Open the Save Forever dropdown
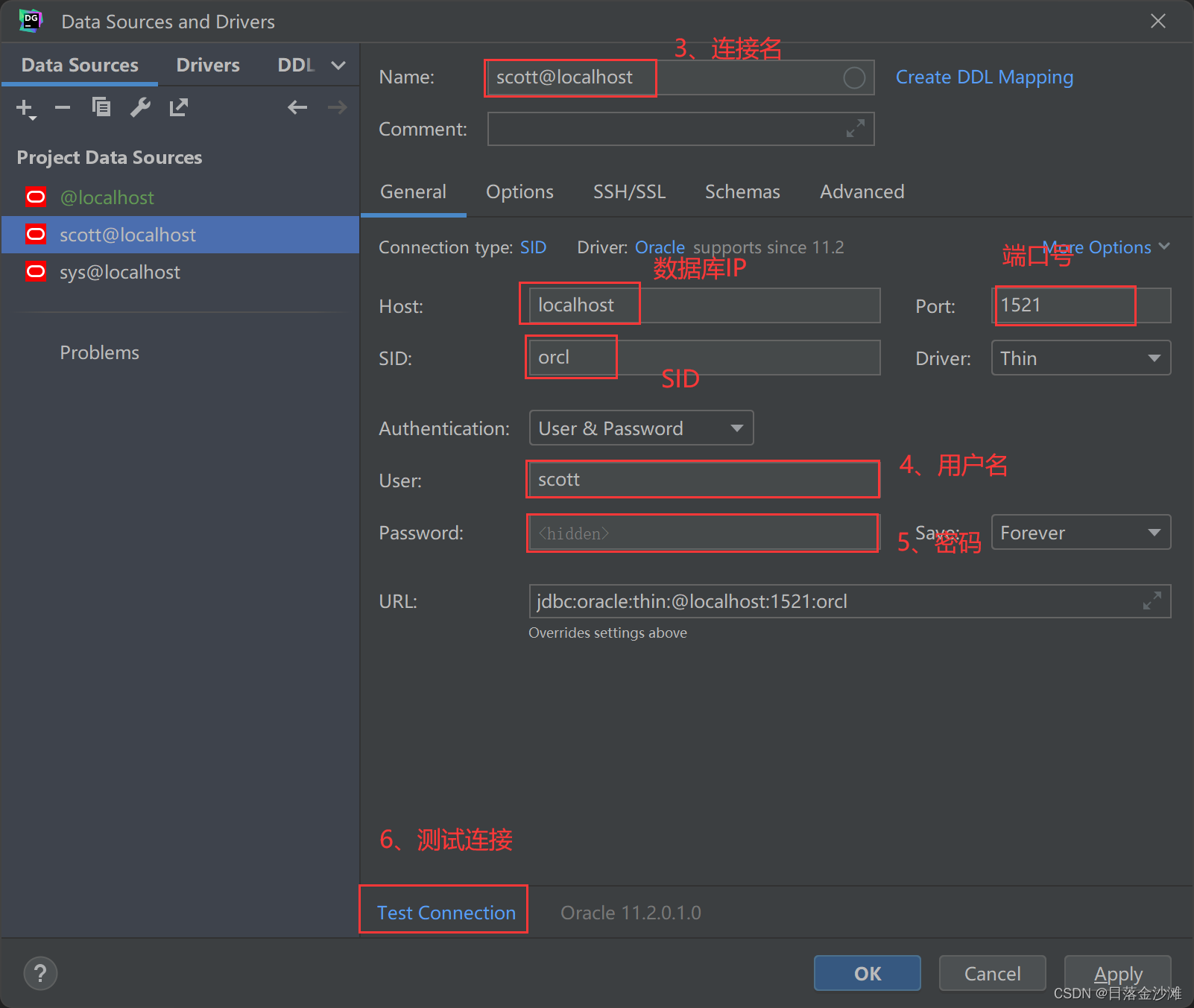Viewport: 1194px width, 1008px height. pyautogui.click(x=1081, y=533)
